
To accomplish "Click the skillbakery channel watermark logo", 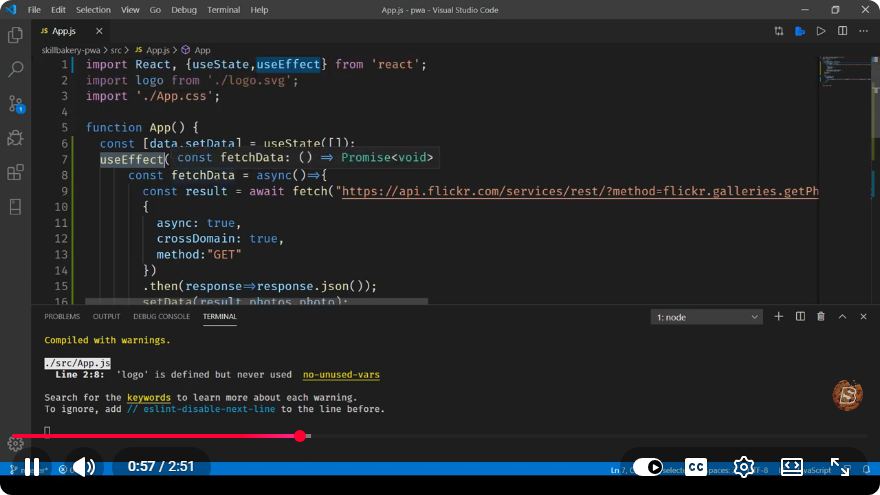I will point(847,395).
